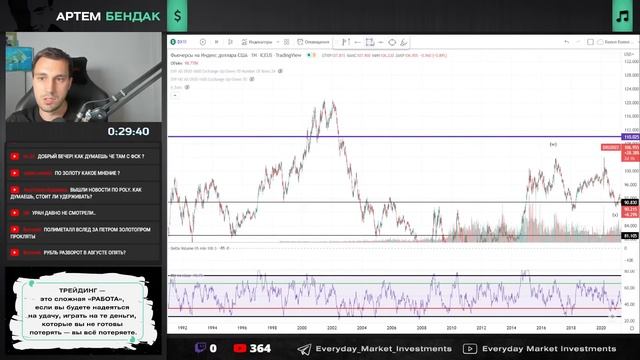Click the Twitch viewer count icon
The image size is (640, 360).
click(x=200, y=348)
